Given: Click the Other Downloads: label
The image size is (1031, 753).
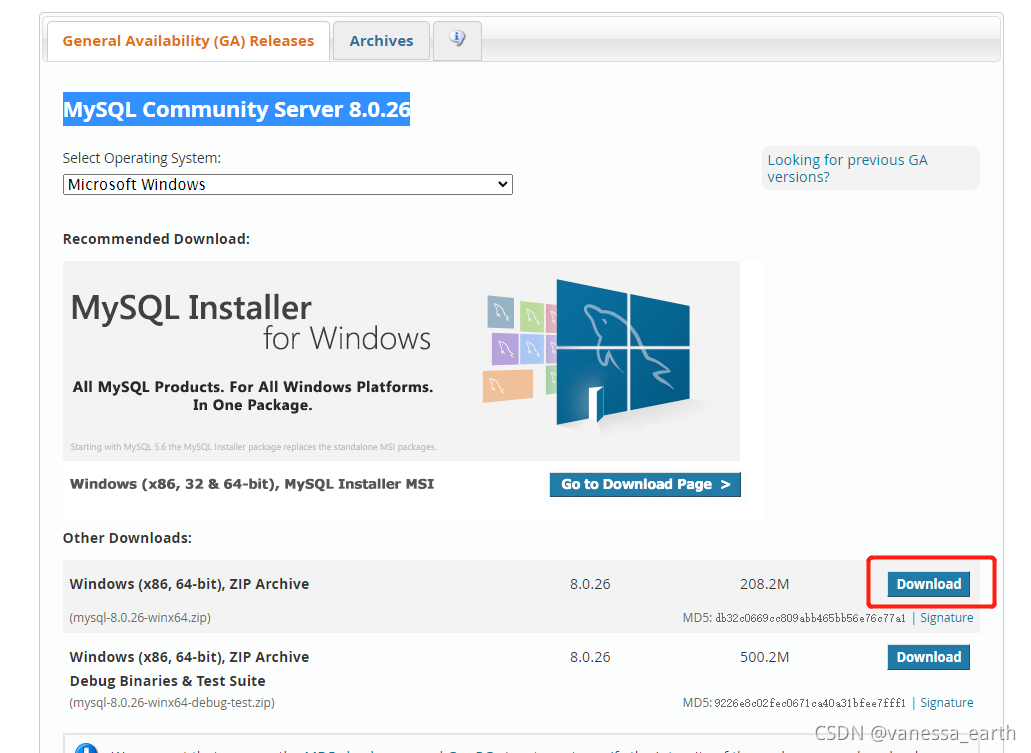Looking at the screenshot, I should coord(127,538).
